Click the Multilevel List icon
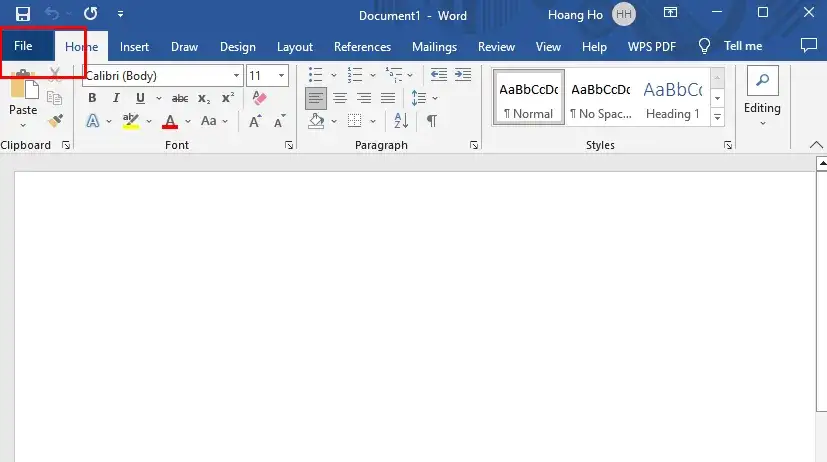The width and height of the screenshot is (827, 462). [x=394, y=75]
